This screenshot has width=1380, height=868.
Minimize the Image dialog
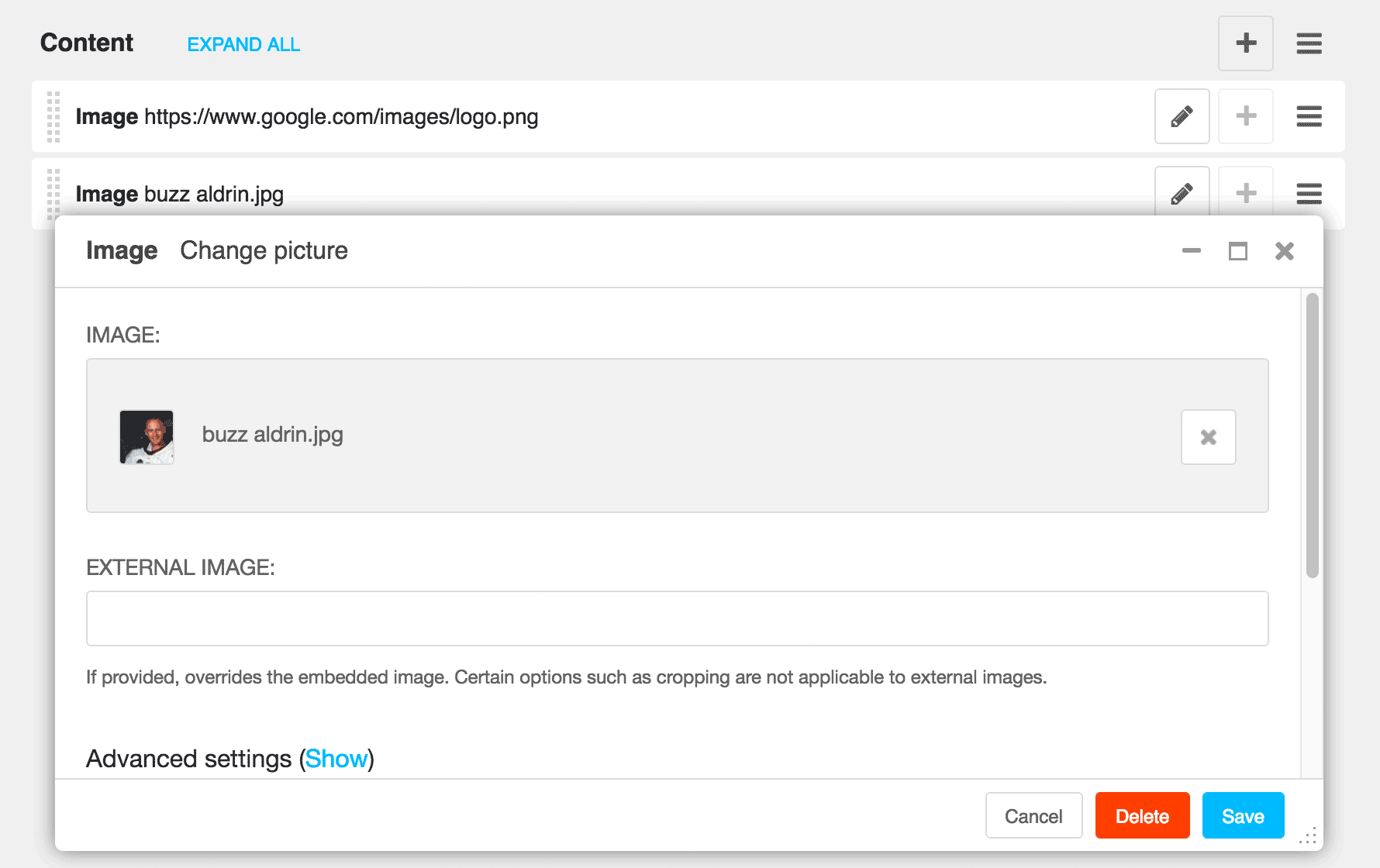(x=1191, y=250)
